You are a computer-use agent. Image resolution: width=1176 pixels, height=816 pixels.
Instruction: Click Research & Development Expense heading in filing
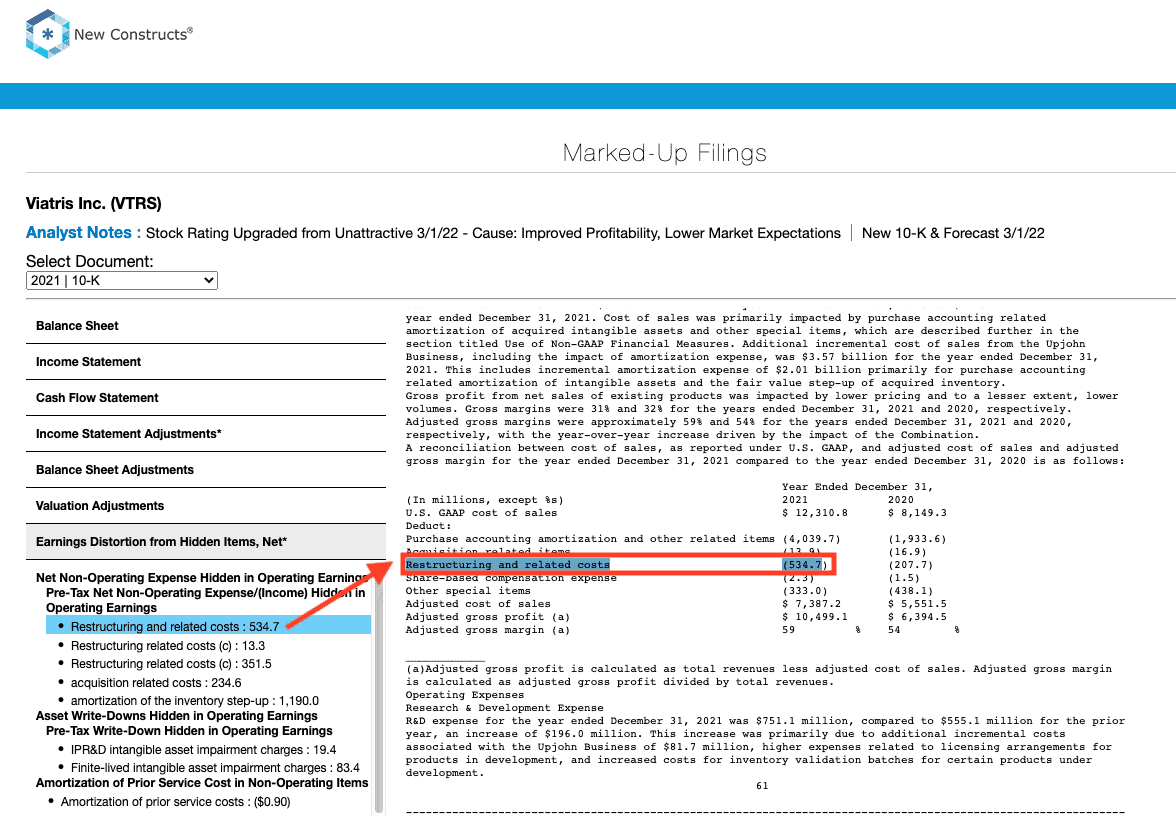505,708
